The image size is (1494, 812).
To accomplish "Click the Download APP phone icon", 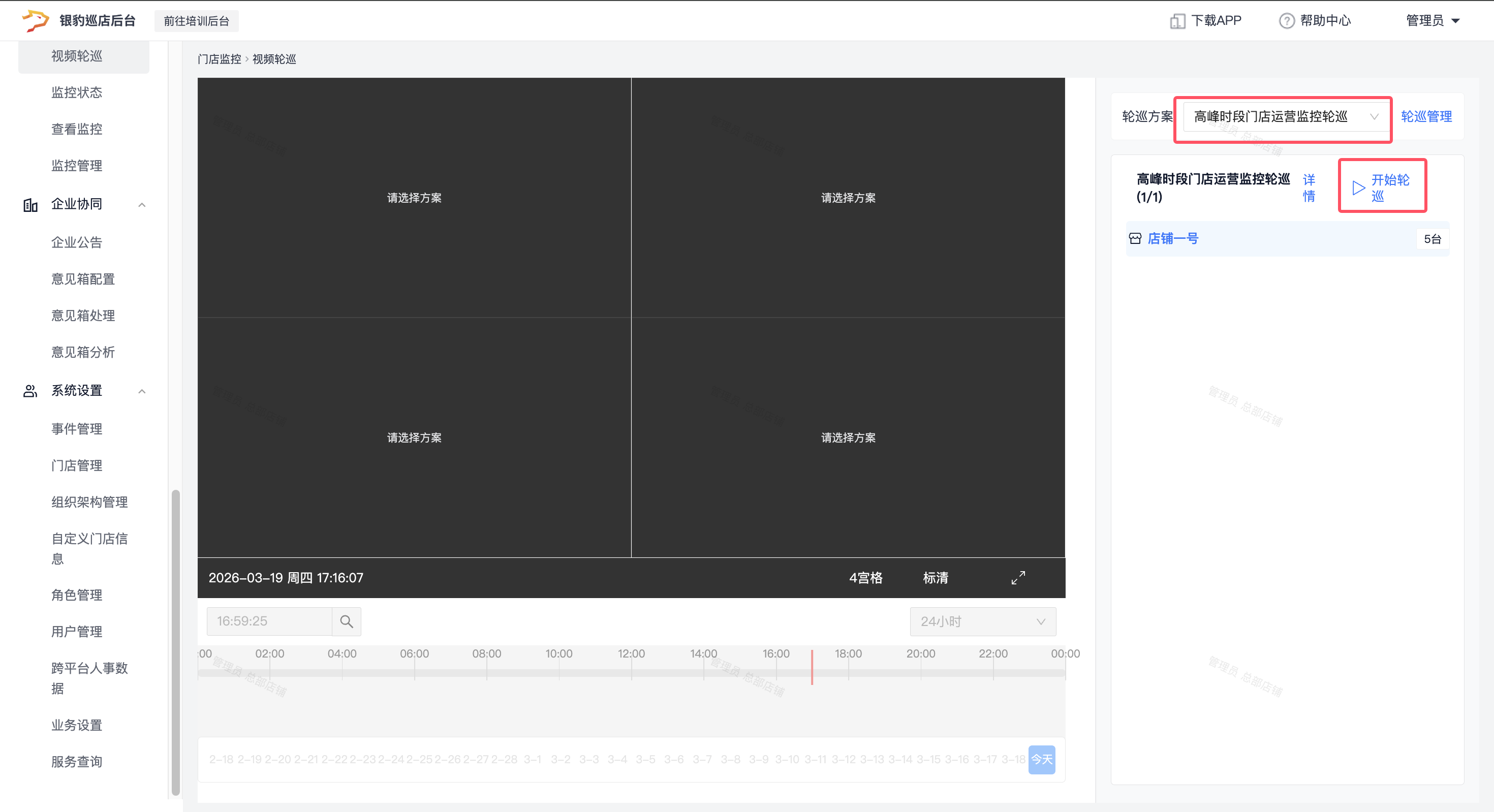I will click(x=1177, y=21).
